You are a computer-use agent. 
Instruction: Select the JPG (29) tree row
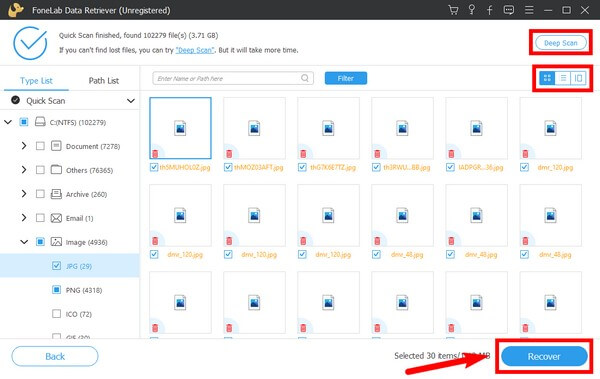70,266
